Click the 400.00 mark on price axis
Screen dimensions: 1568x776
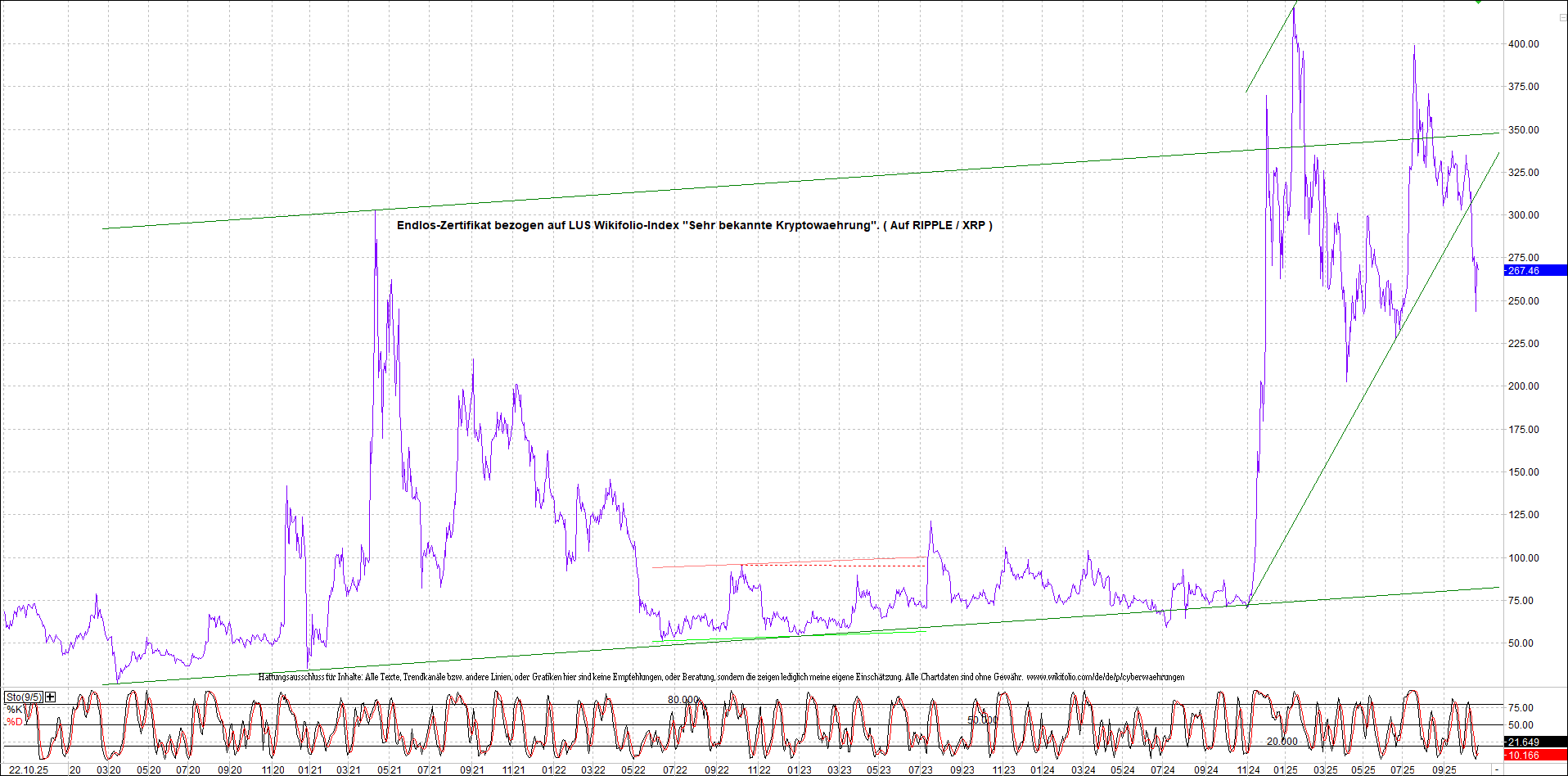(1523, 44)
